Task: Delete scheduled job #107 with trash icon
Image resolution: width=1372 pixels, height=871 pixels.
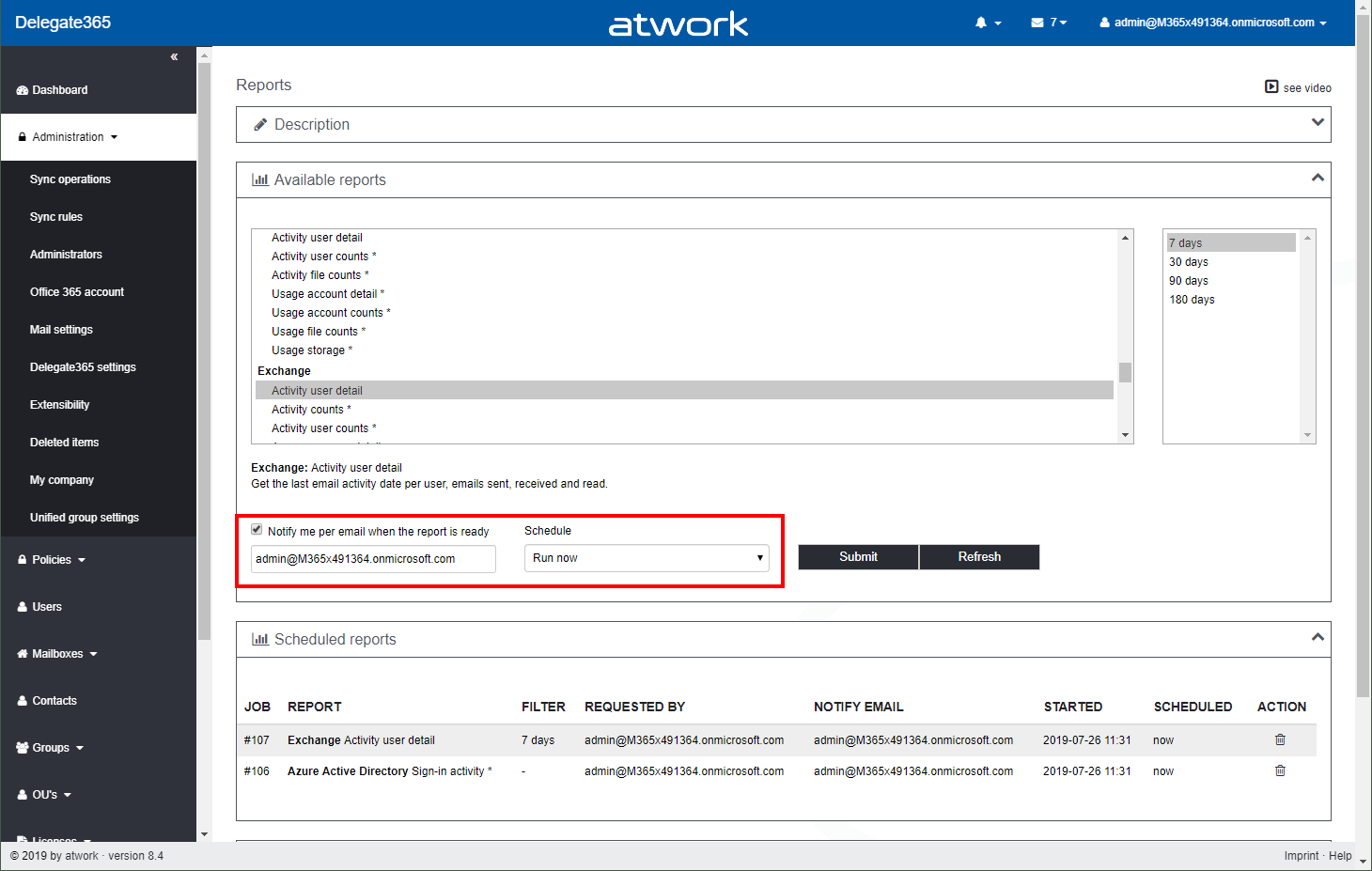Action: [x=1280, y=739]
